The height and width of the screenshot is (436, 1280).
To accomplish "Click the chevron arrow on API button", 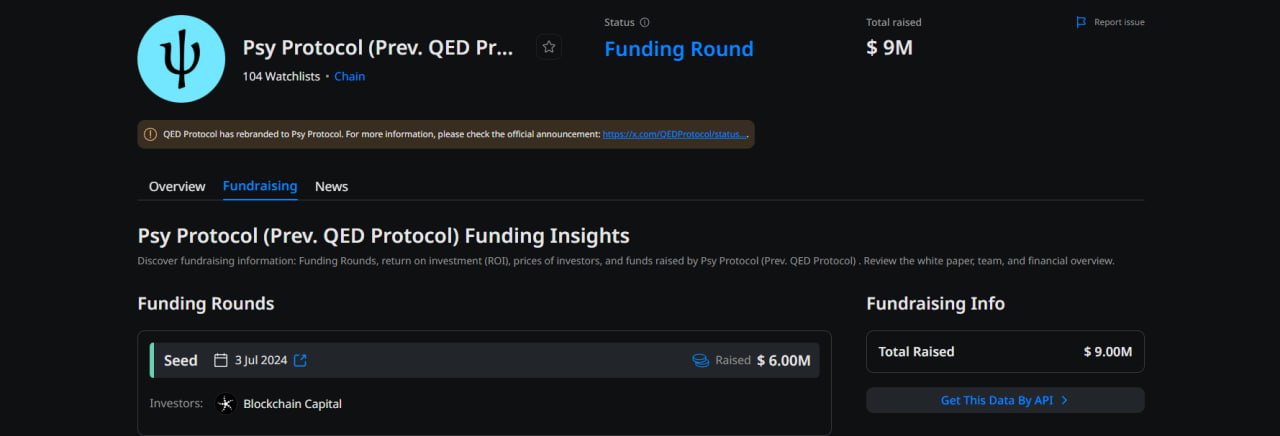I will click(x=1064, y=400).
